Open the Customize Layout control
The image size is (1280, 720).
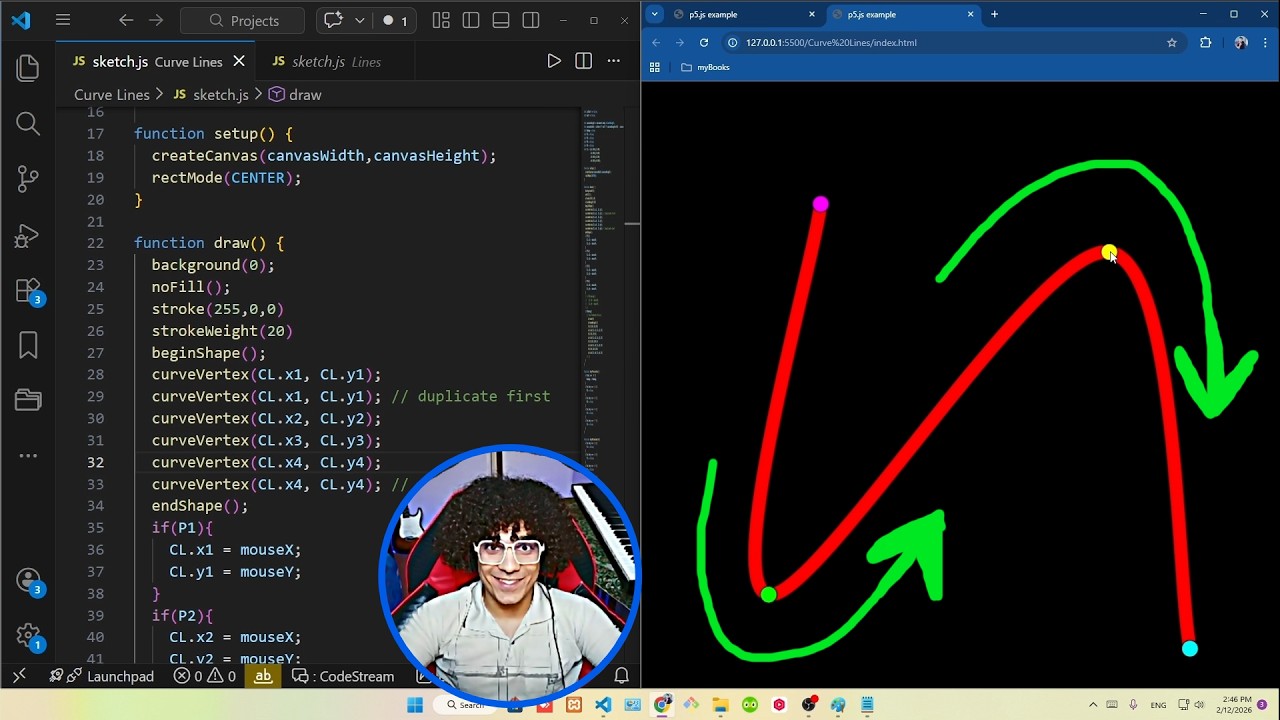click(x=441, y=20)
